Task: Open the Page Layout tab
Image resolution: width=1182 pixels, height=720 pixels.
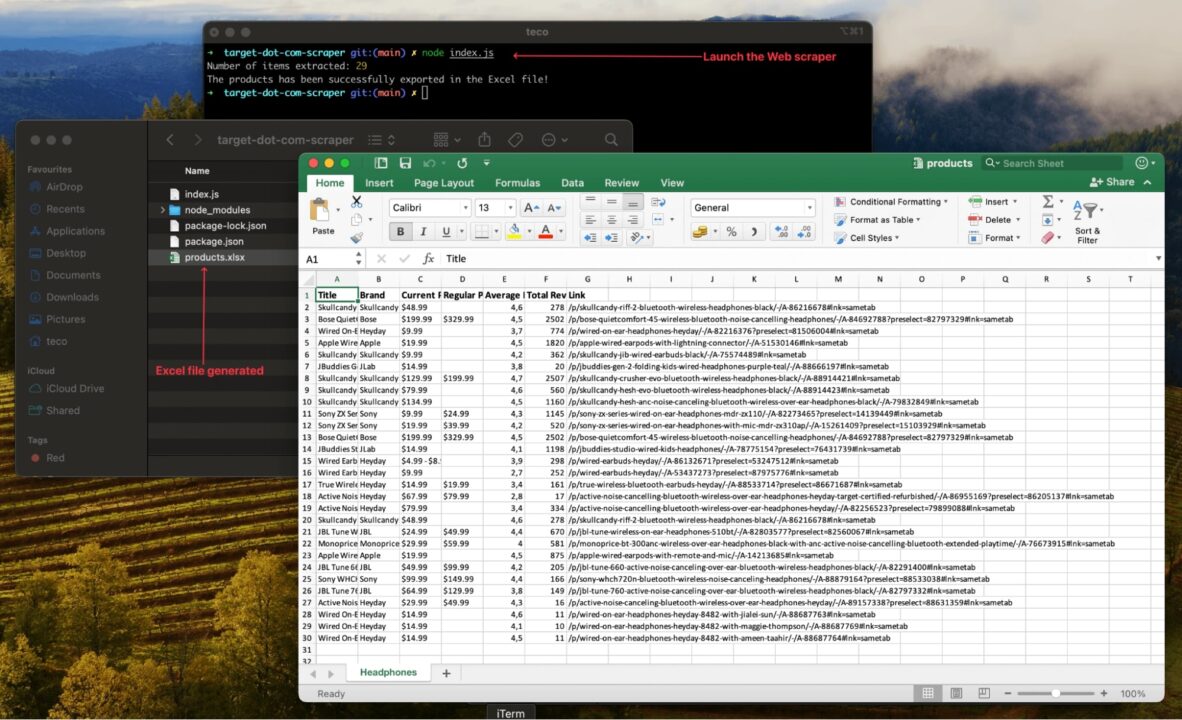Action: pos(444,182)
